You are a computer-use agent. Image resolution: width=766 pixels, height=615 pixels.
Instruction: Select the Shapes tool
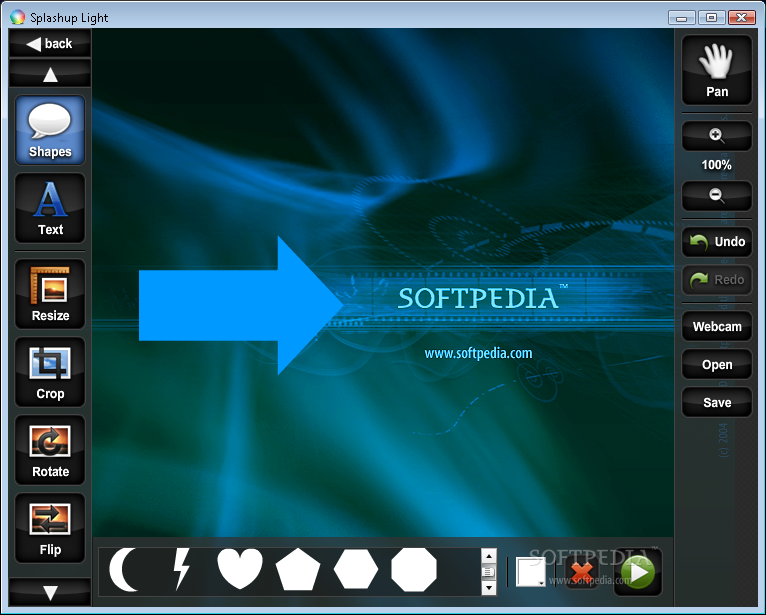(x=50, y=130)
